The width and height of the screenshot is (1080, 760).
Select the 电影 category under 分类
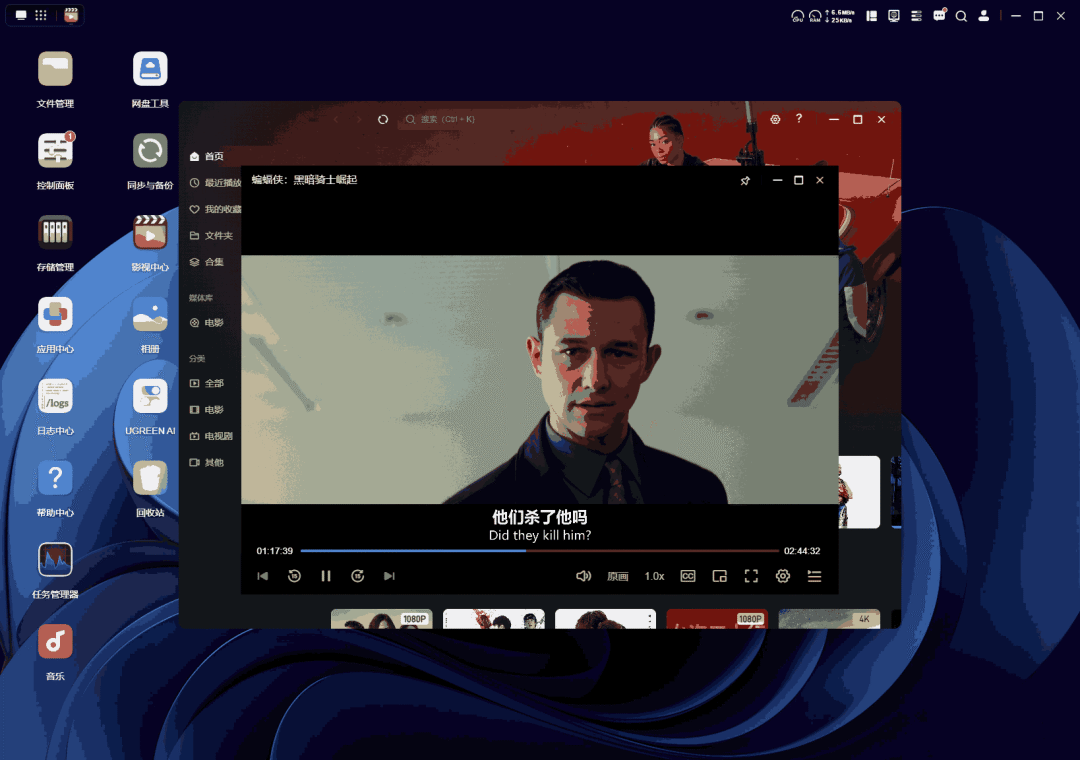tap(207, 409)
